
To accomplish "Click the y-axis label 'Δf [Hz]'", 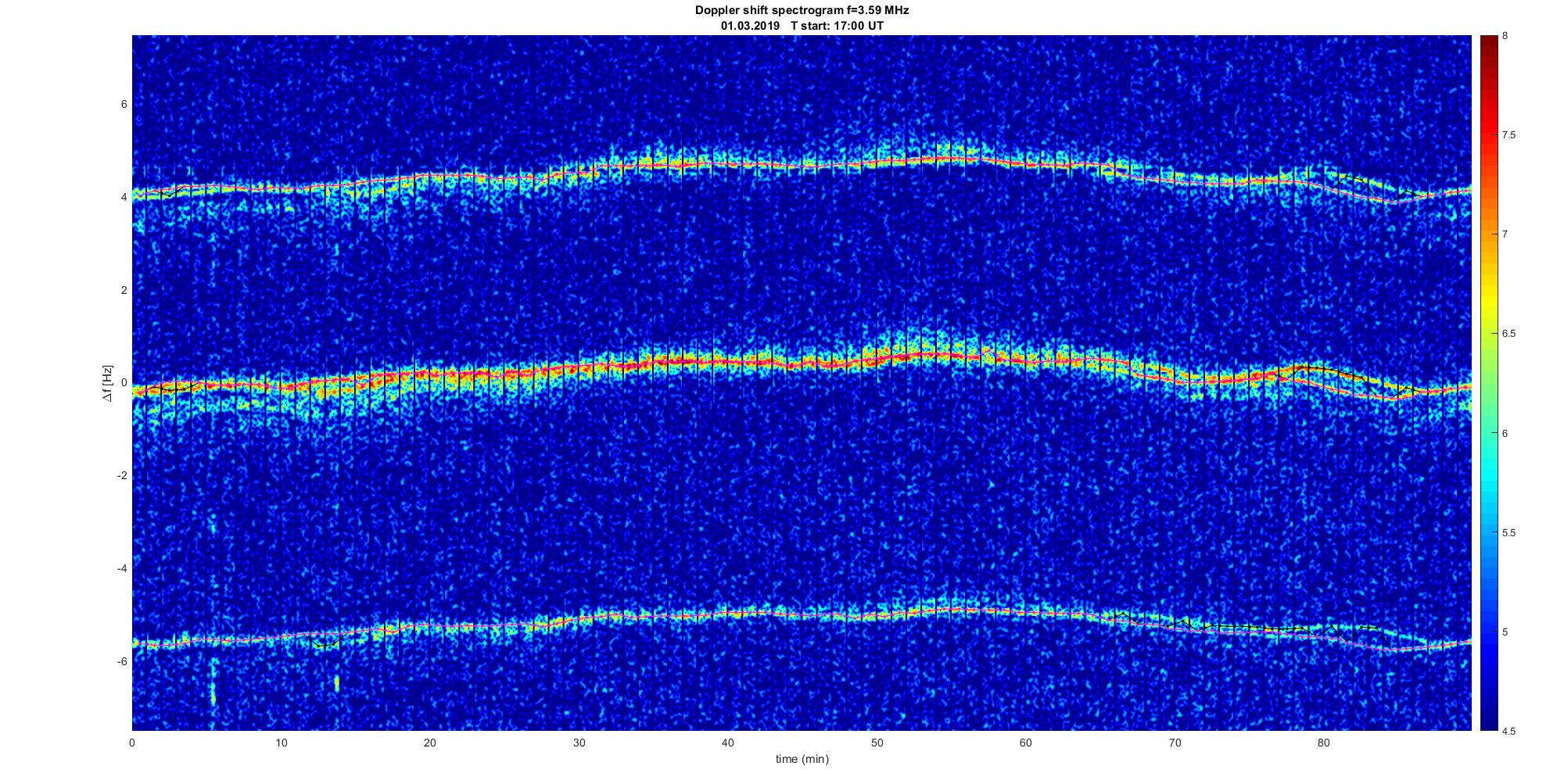I will tap(108, 383).
